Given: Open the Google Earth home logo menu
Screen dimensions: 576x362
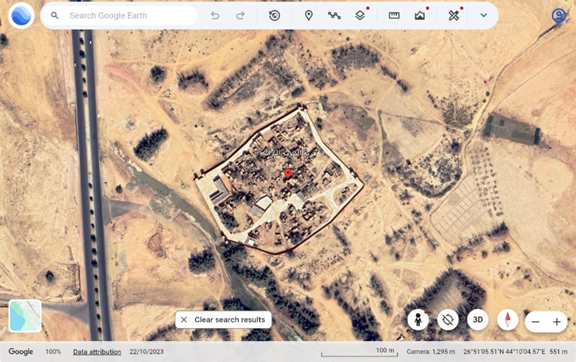Looking at the screenshot, I should [x=21, y=15].
